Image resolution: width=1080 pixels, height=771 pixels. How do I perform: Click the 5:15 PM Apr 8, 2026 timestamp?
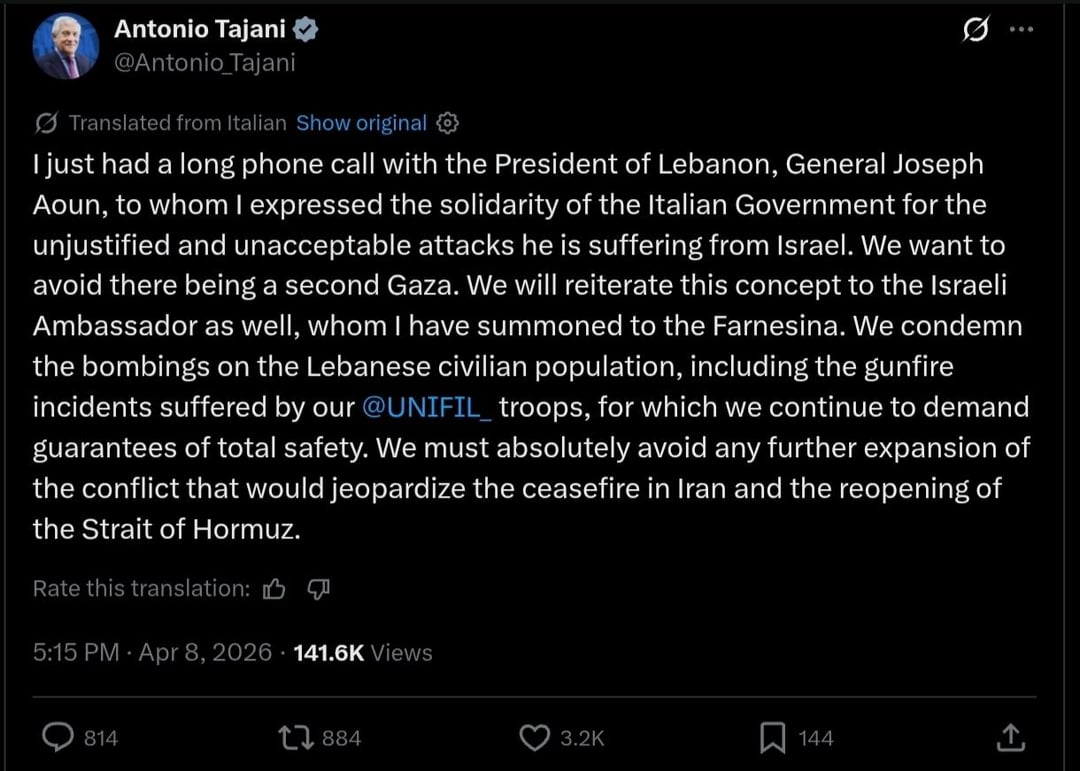click(x=152, y=653)
